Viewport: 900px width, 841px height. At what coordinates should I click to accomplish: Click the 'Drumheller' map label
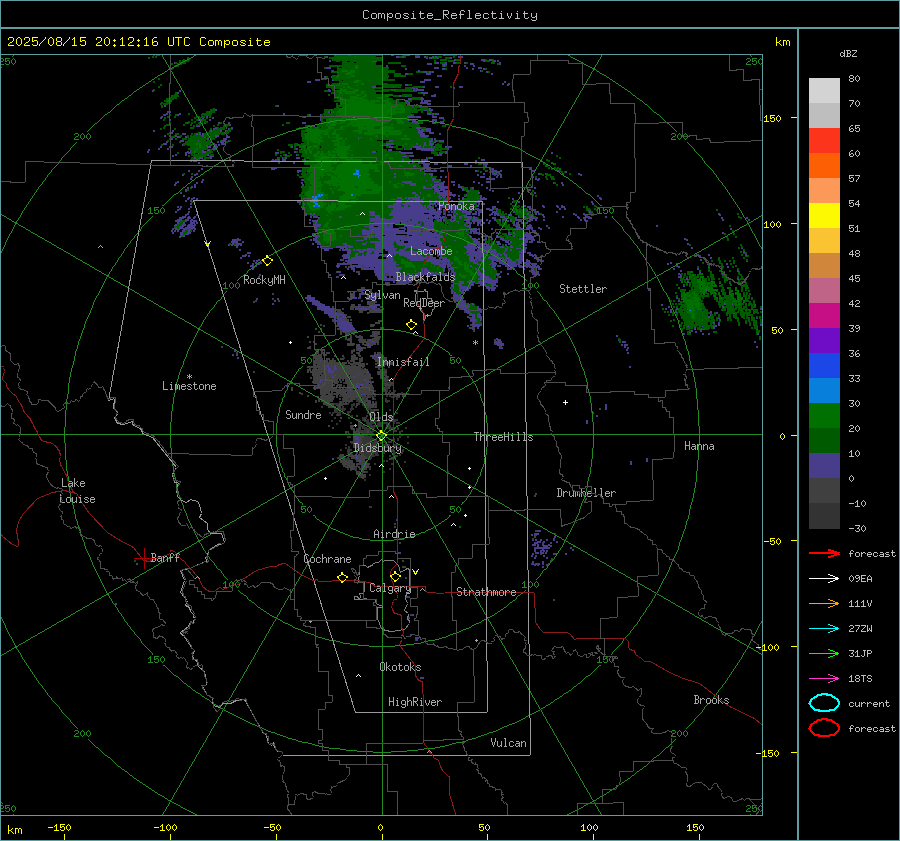click(x=586, y=493)
